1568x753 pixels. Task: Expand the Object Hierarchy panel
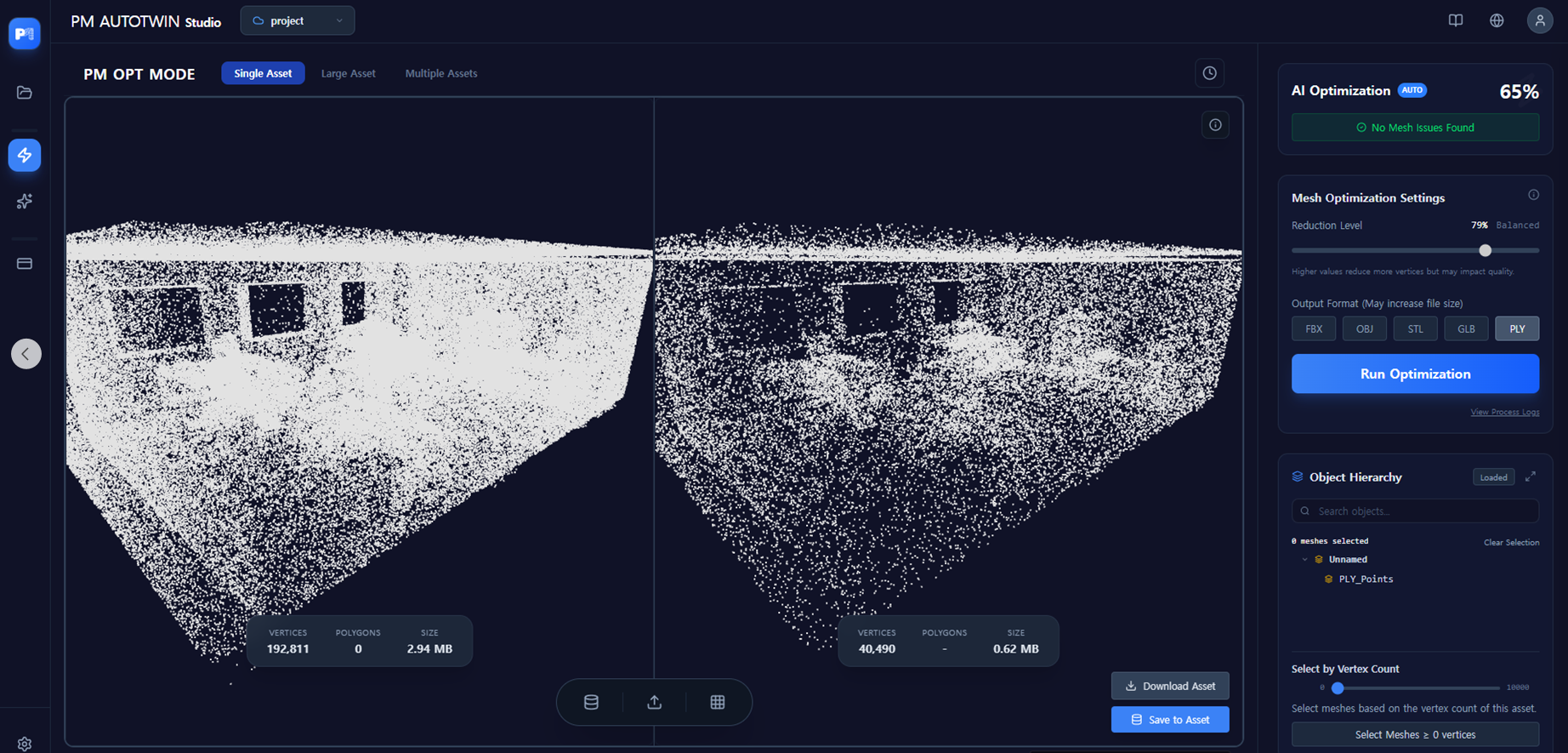coord(1530,477)
